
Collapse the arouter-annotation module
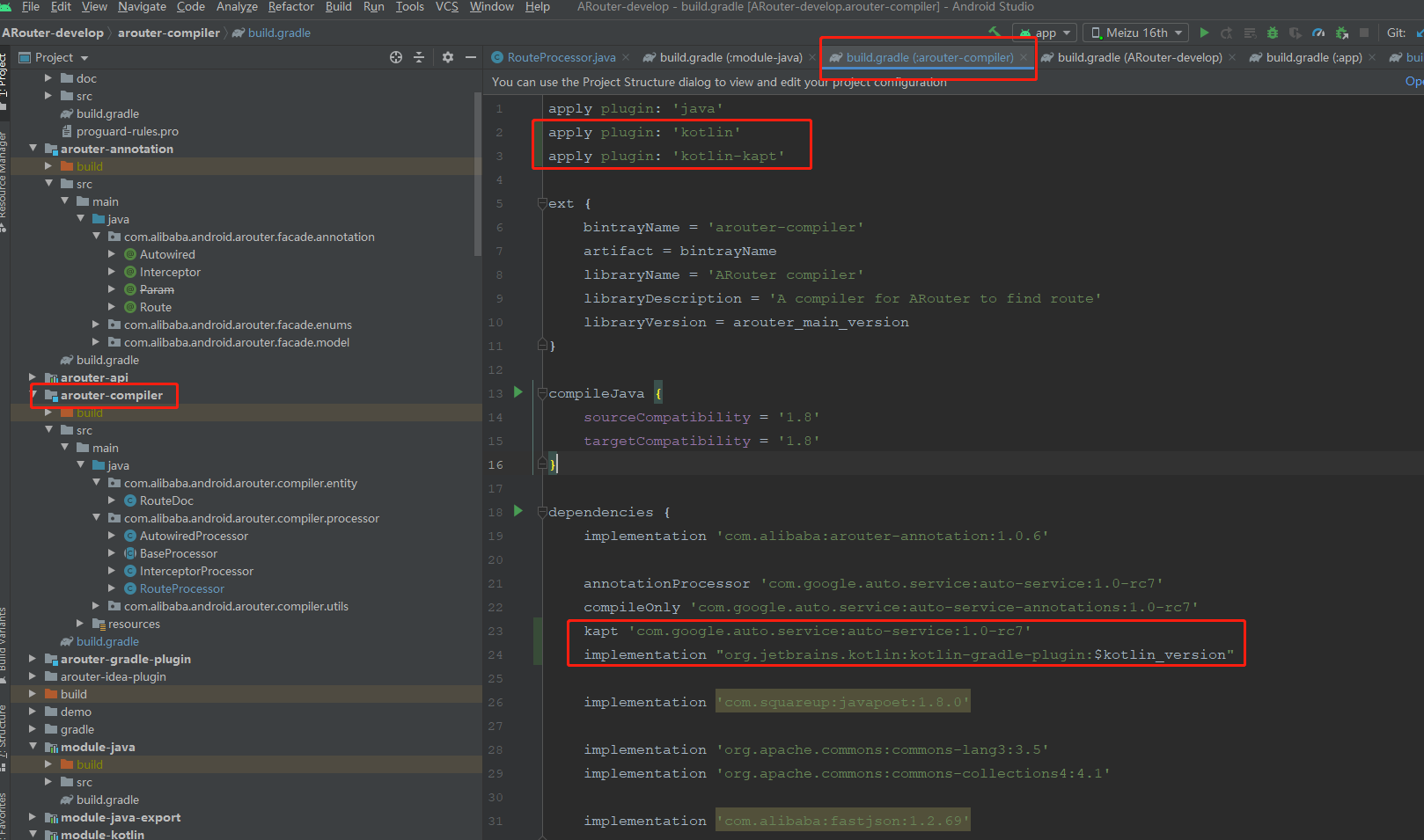point(33,149)
